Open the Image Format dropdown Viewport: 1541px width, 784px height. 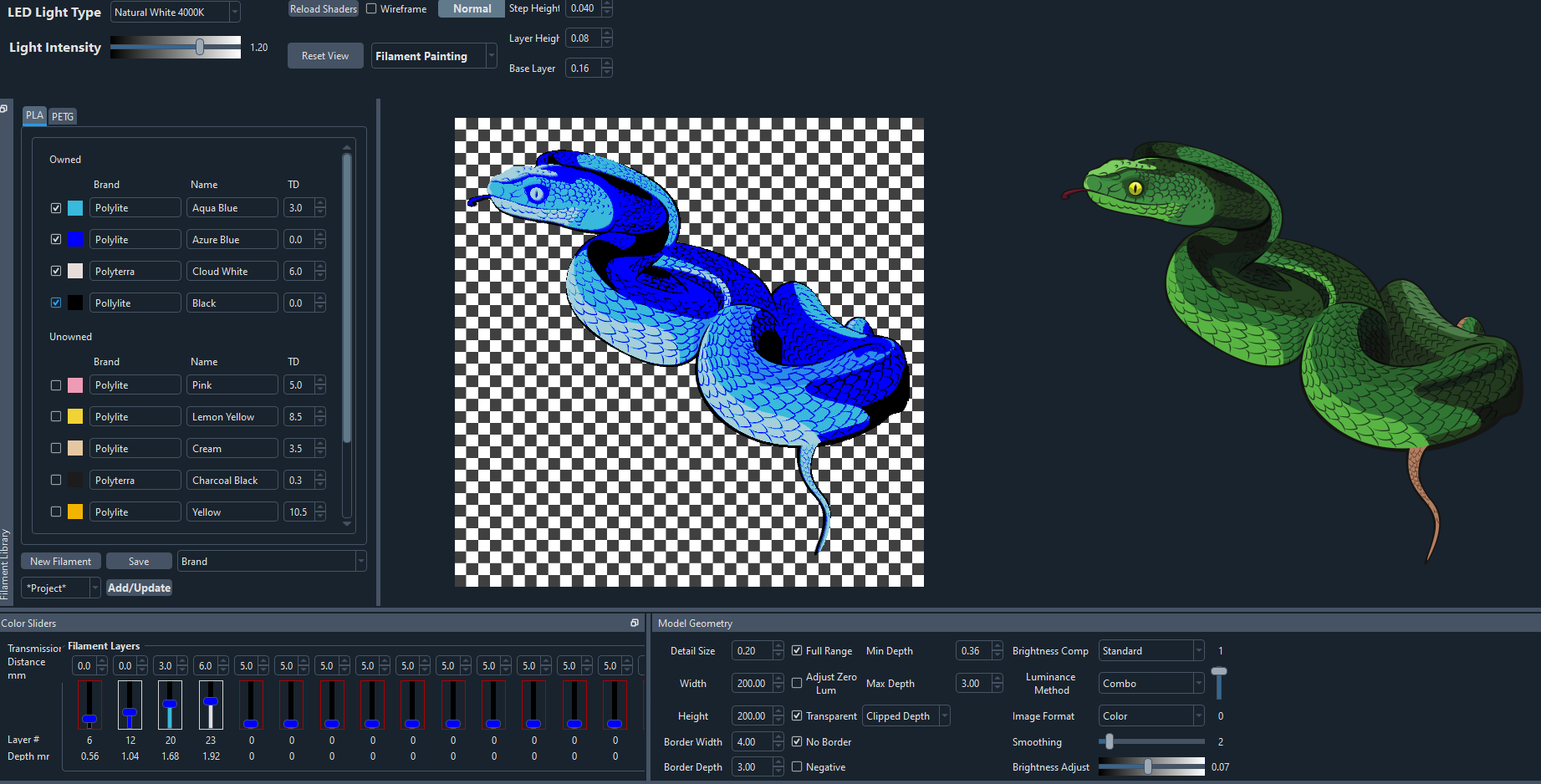(x=1198, y=715)
